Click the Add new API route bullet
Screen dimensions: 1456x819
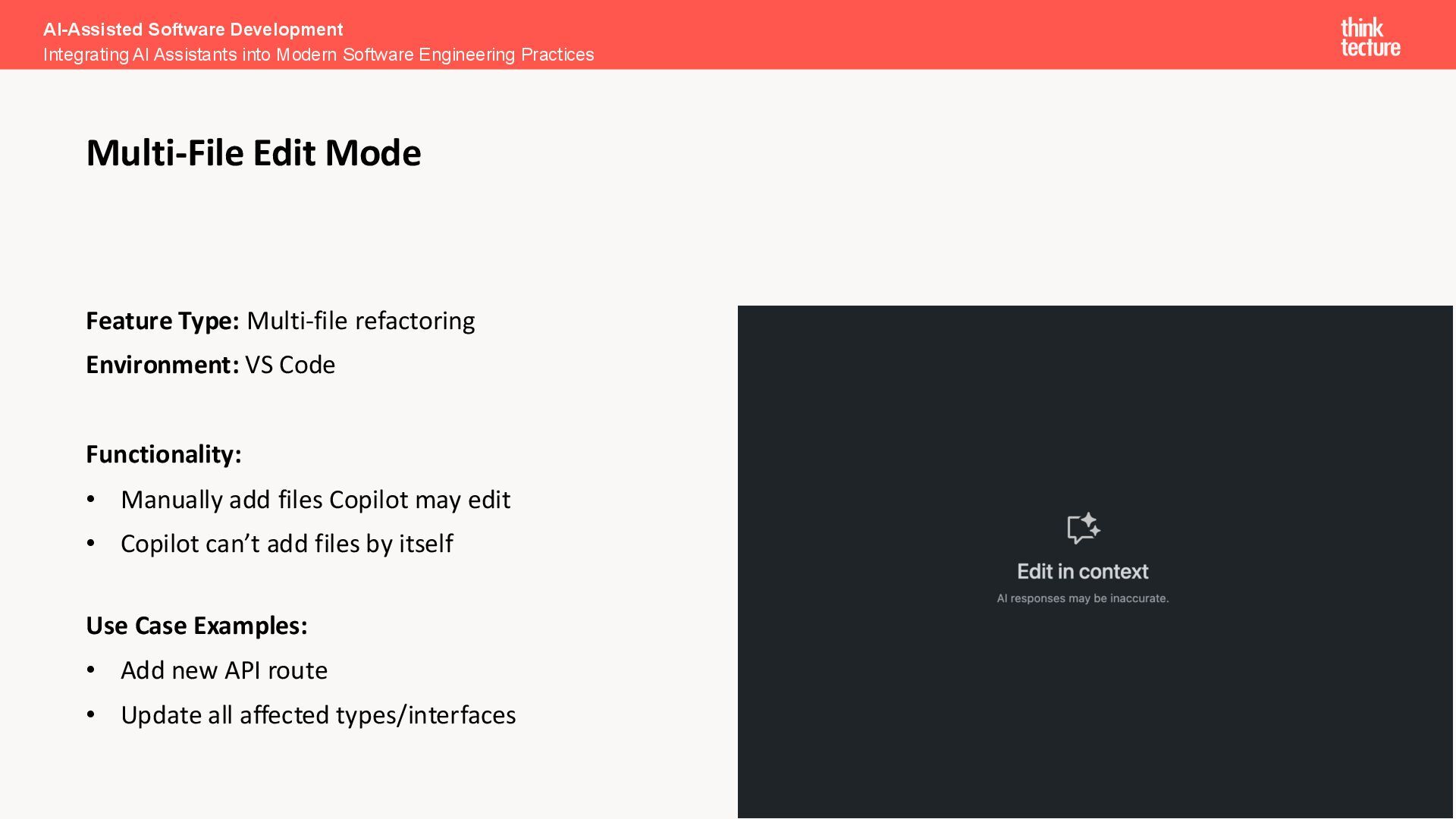(224, 670)
